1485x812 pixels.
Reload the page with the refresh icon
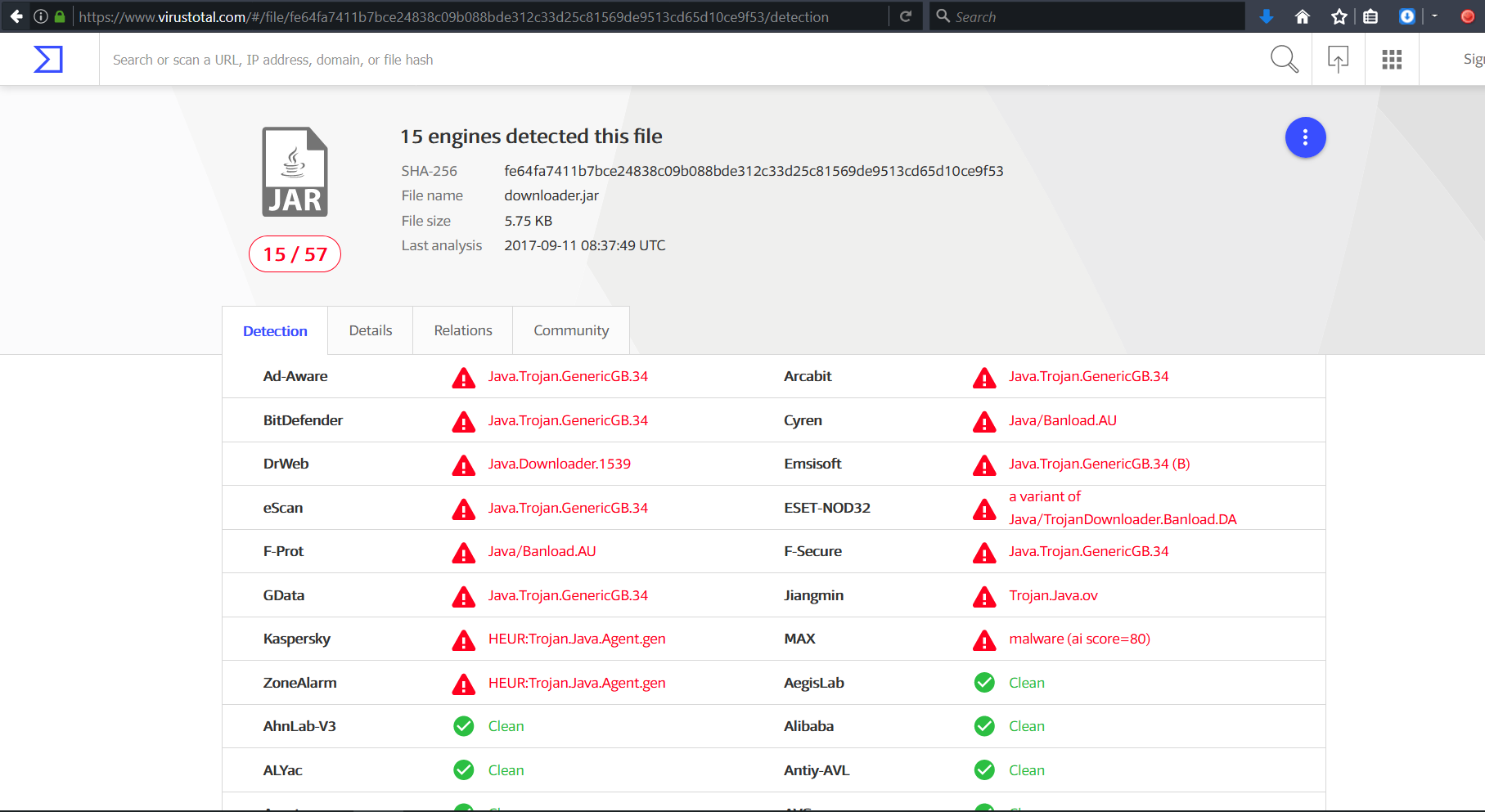tap(906, 16)
